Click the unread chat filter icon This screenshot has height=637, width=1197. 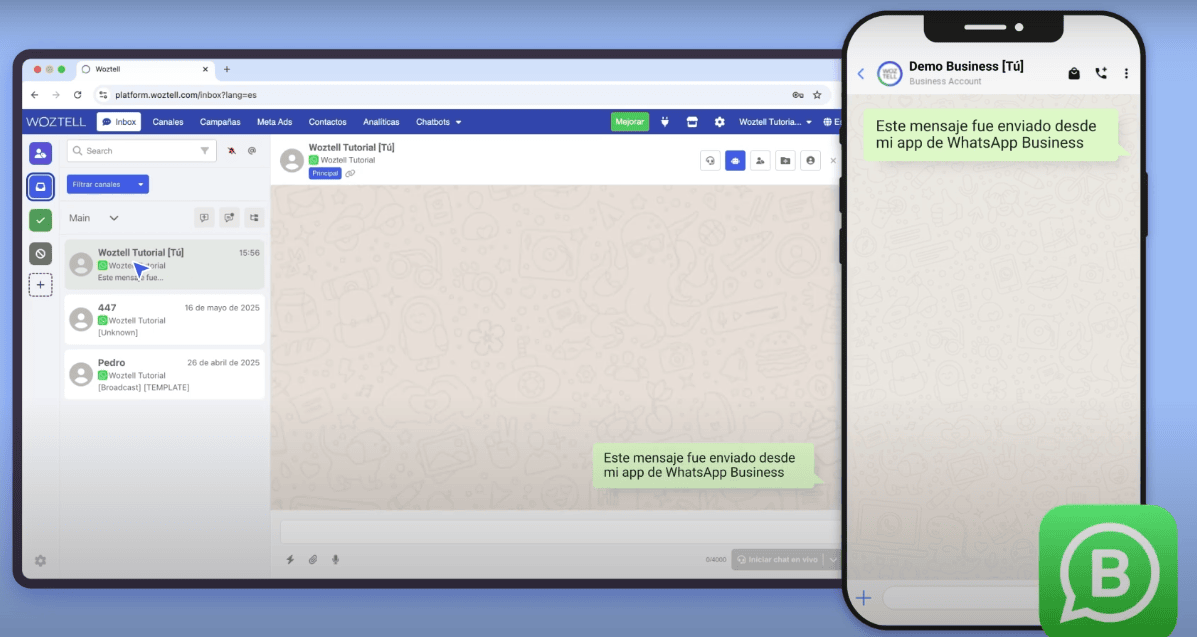pyautogui.click(x=229, y=218)
